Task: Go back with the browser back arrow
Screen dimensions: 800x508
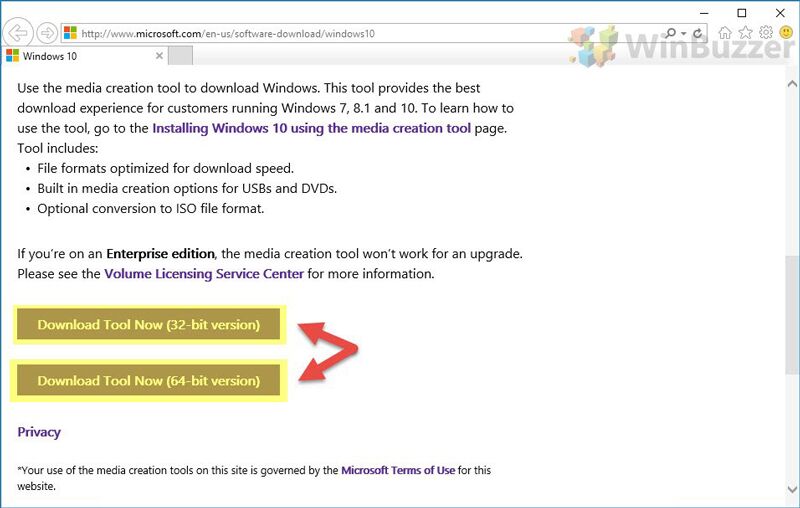Action: click(x=17, y=33)
